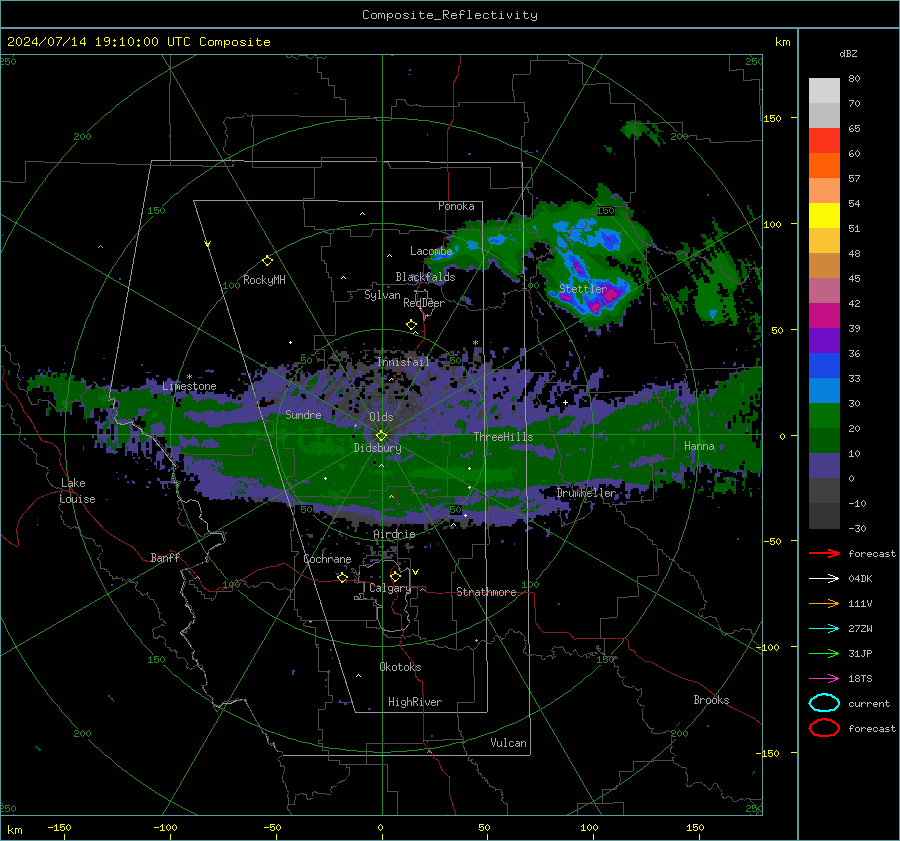Screen dimensions: 900x841
Task: Click the Sylvan label
Action: (x=382, y=295)
